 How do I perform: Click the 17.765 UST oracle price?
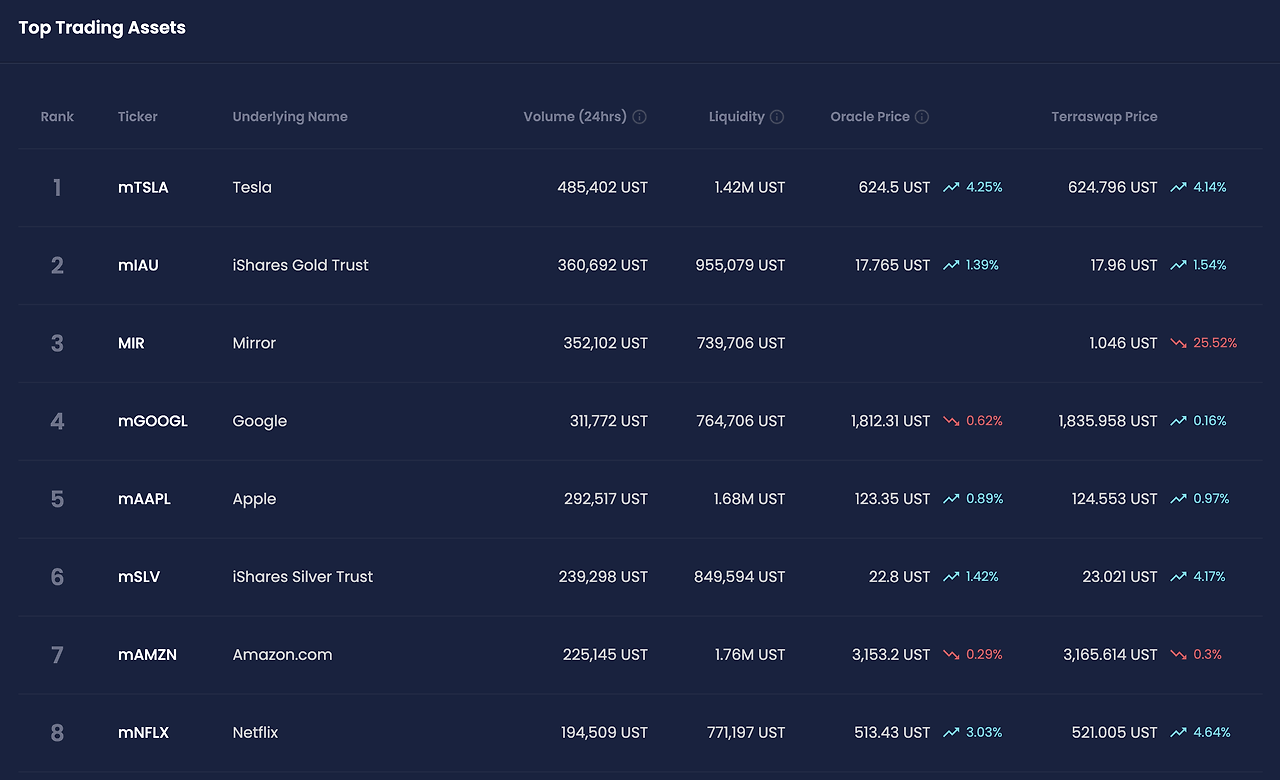pyautogui.click(x=893, y=265)
